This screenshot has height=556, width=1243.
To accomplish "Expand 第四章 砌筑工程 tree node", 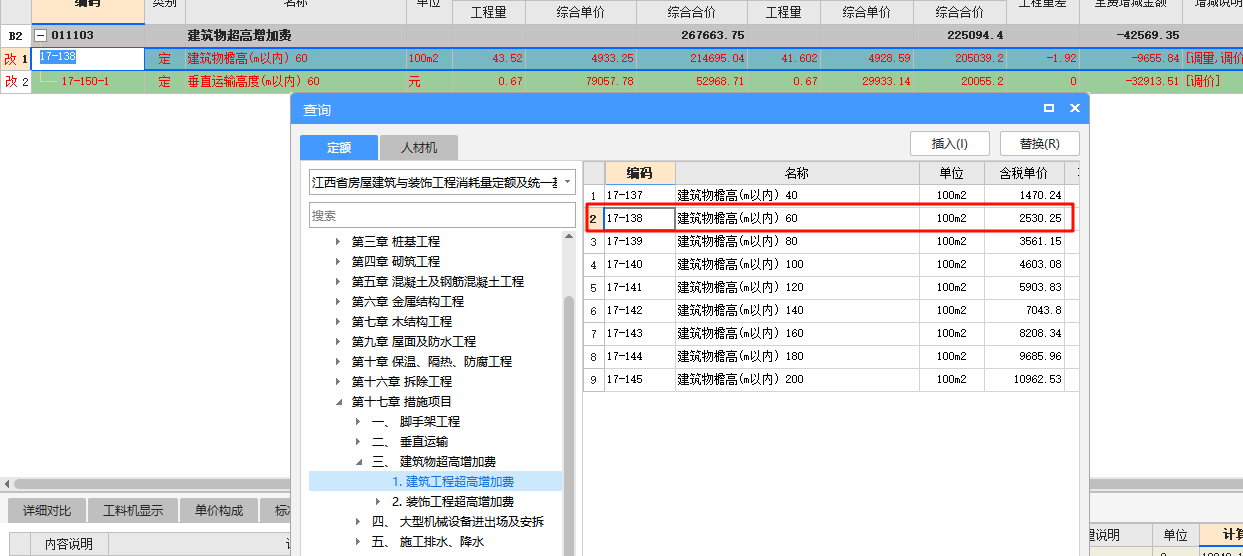I will point(338,262).
